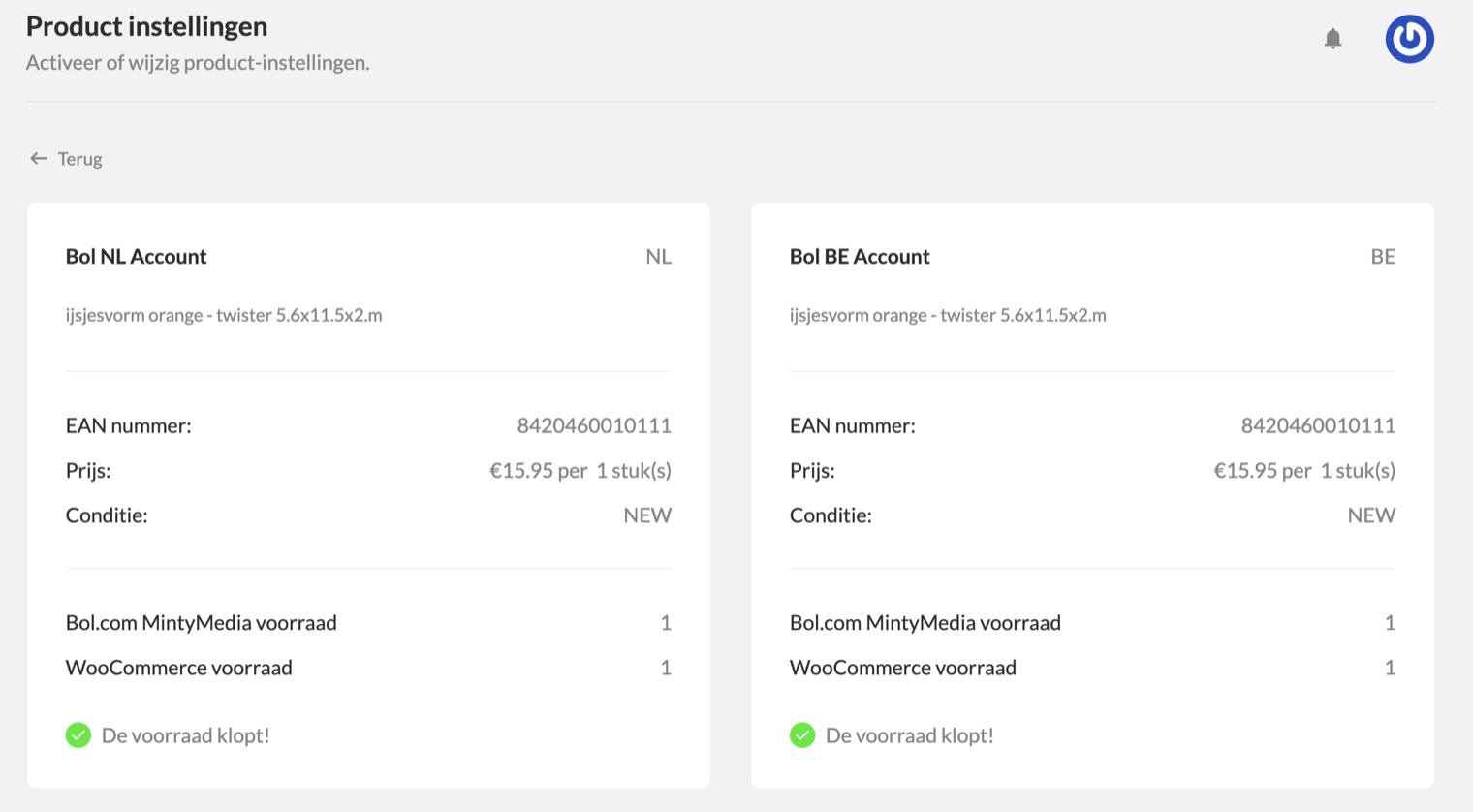Click 'De voorraad klopt!' in NL card
1473x812 pixels.
coord(186,735)
